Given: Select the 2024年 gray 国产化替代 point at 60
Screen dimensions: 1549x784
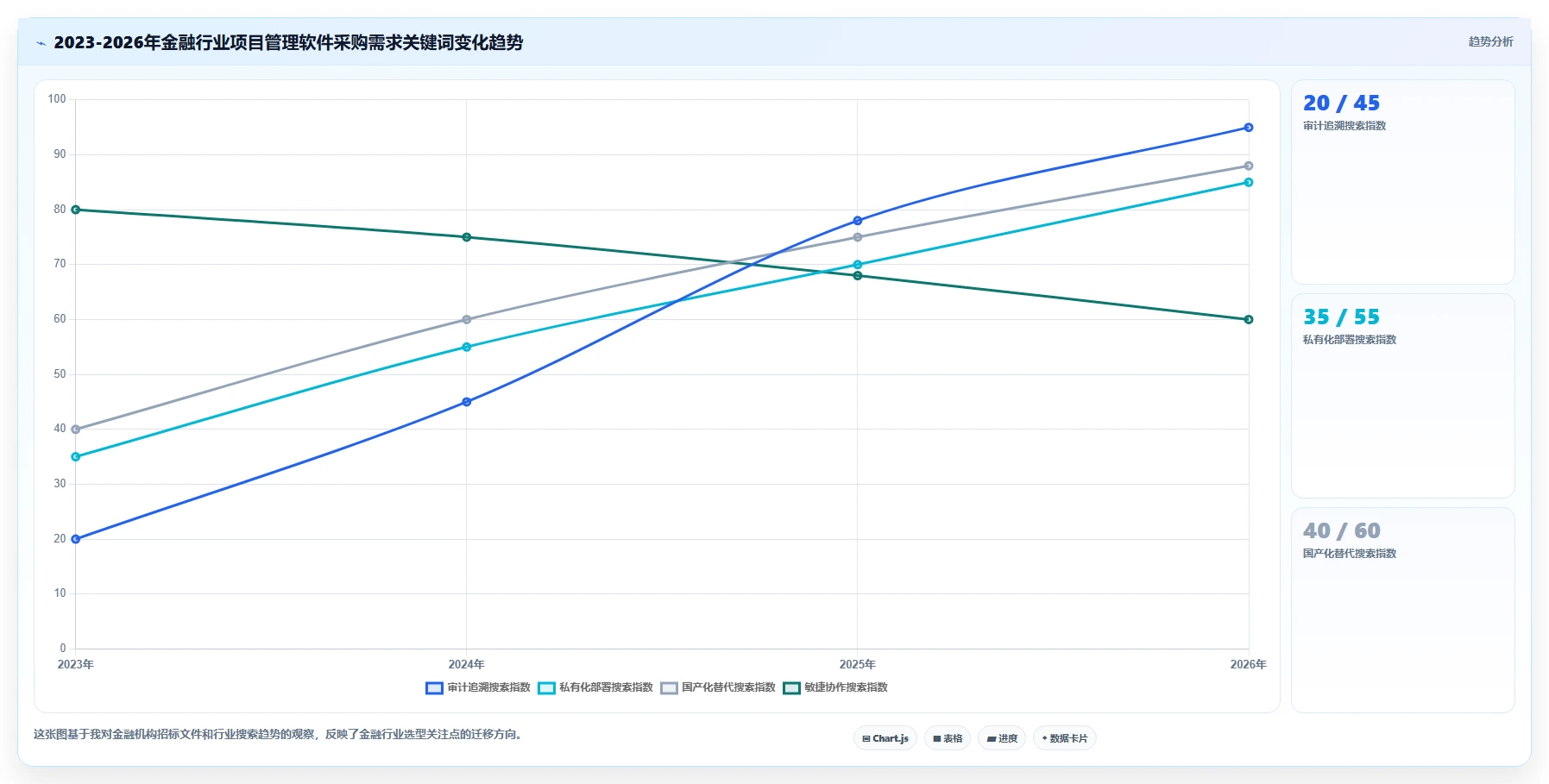Looking at the screenshot, I should point(467,319).
